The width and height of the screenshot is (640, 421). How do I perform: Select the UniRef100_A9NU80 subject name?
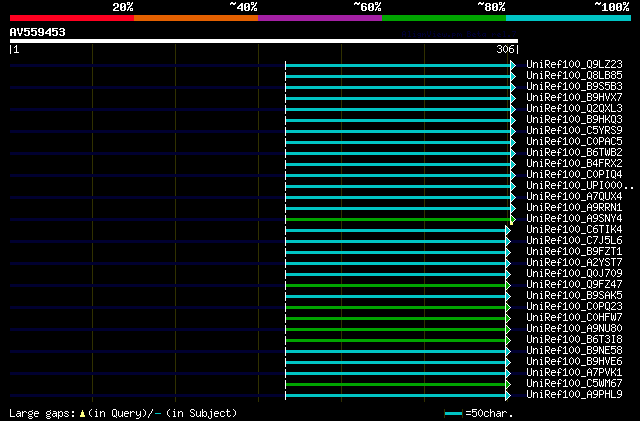tap(574, 329)
